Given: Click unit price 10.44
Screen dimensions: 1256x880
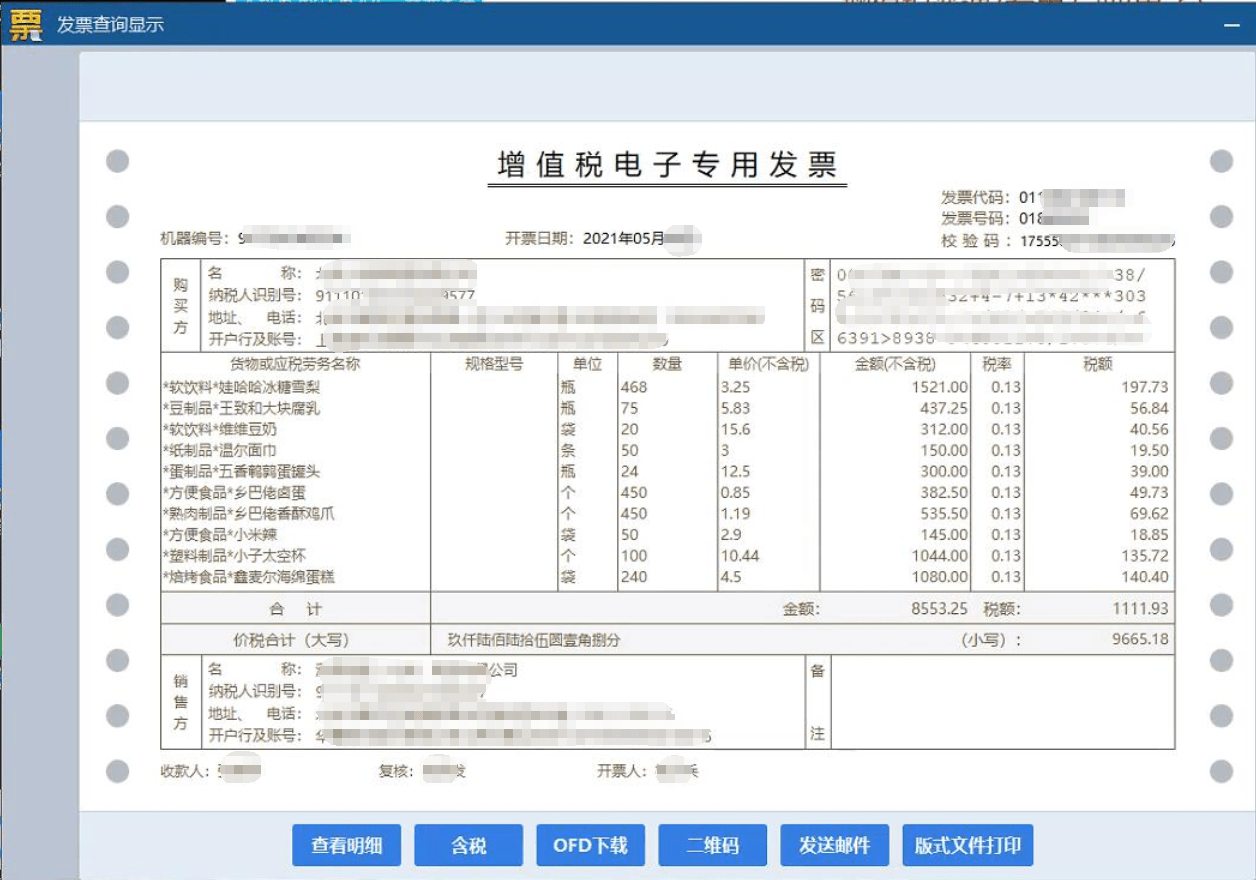Looking at the screenshot, I should coord(739,555).
